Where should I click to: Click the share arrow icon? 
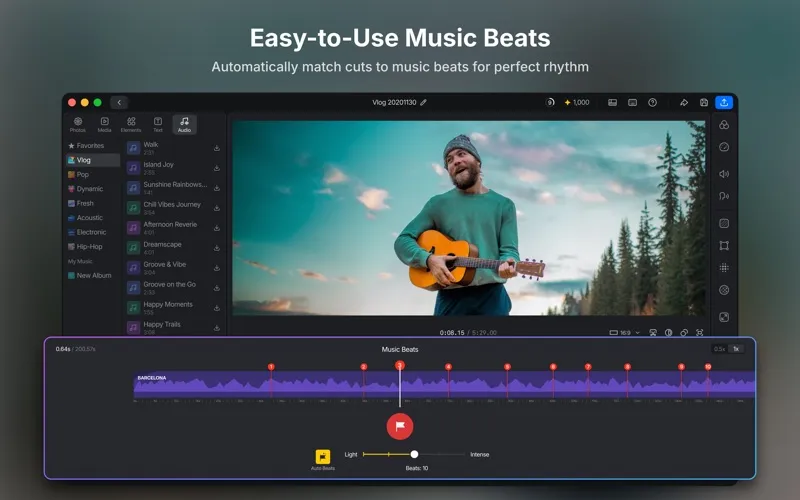click(684, 103)
